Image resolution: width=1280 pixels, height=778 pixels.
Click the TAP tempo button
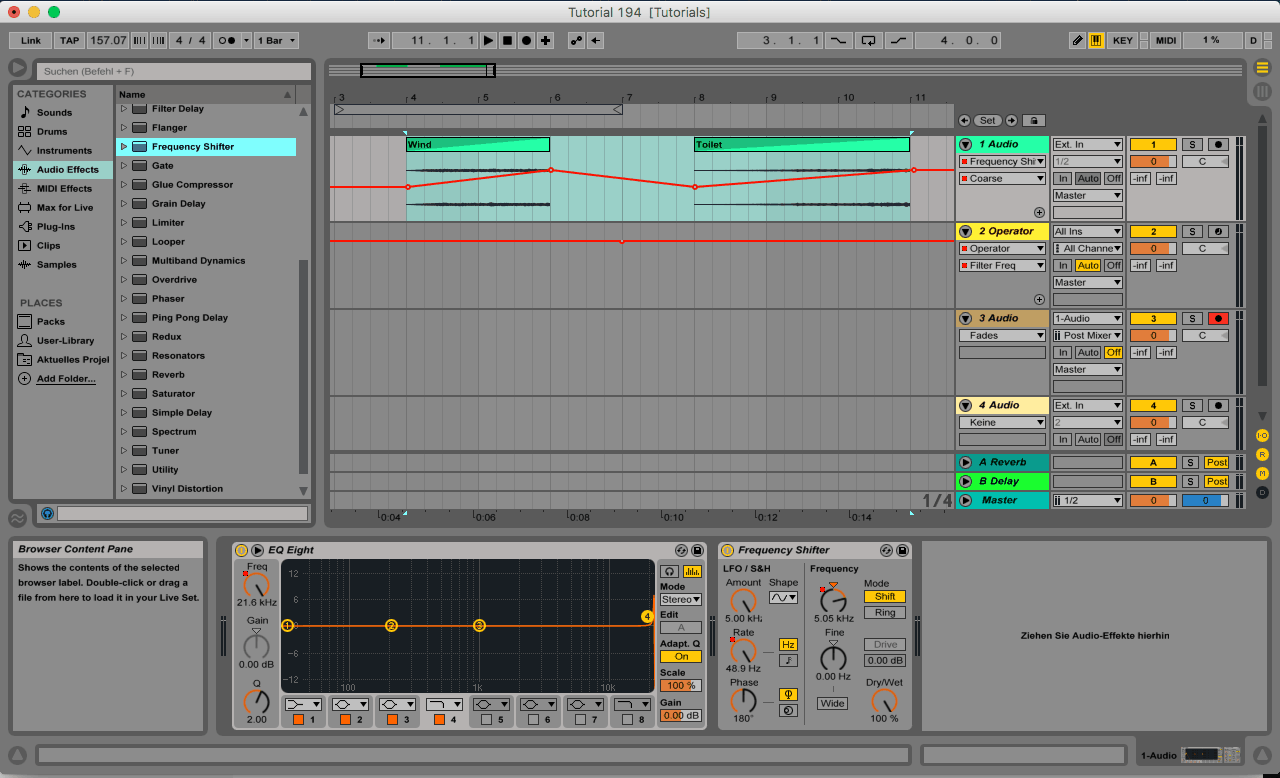[69, 41]
